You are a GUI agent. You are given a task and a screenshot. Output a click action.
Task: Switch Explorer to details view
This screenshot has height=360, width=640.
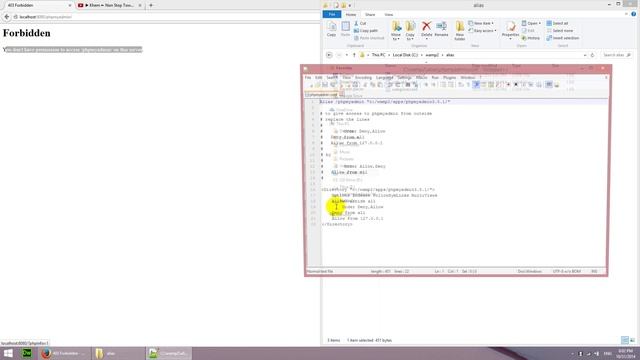click(x=624, y=340)
